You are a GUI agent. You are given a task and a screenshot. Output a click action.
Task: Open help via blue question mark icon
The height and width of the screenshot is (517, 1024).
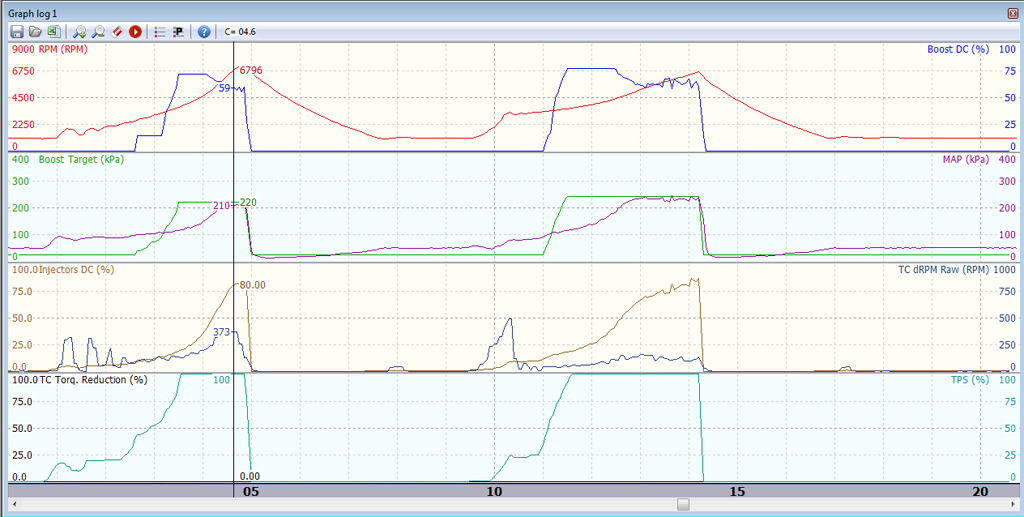(x=204, y=32)
